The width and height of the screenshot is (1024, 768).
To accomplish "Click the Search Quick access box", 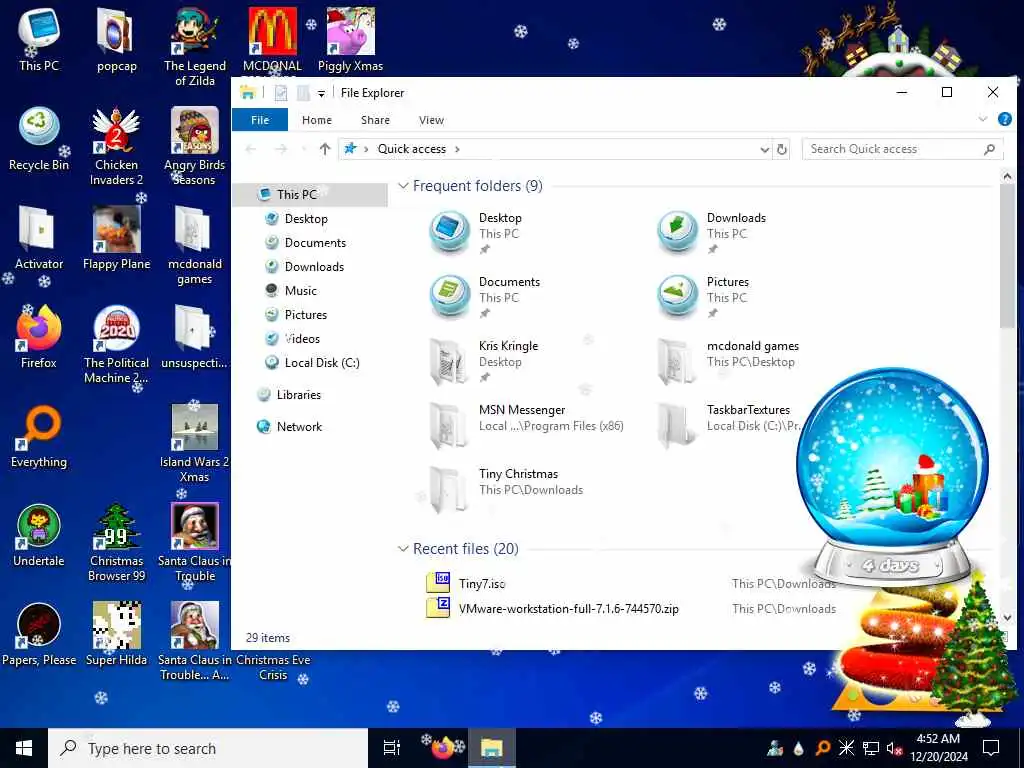I will [902, 150].
